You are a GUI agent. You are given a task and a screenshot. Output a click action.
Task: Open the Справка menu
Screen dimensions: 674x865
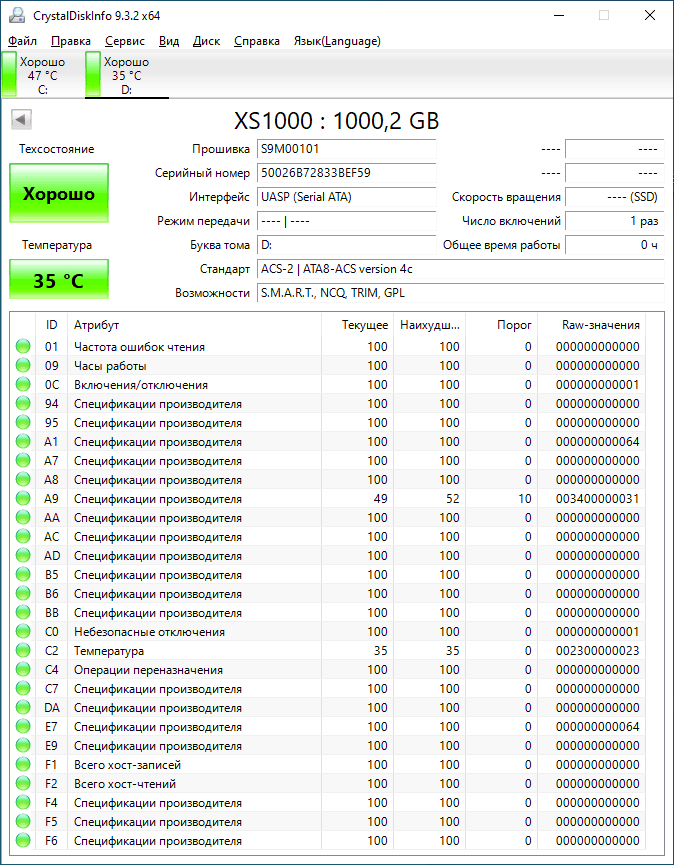coord(256,41)
